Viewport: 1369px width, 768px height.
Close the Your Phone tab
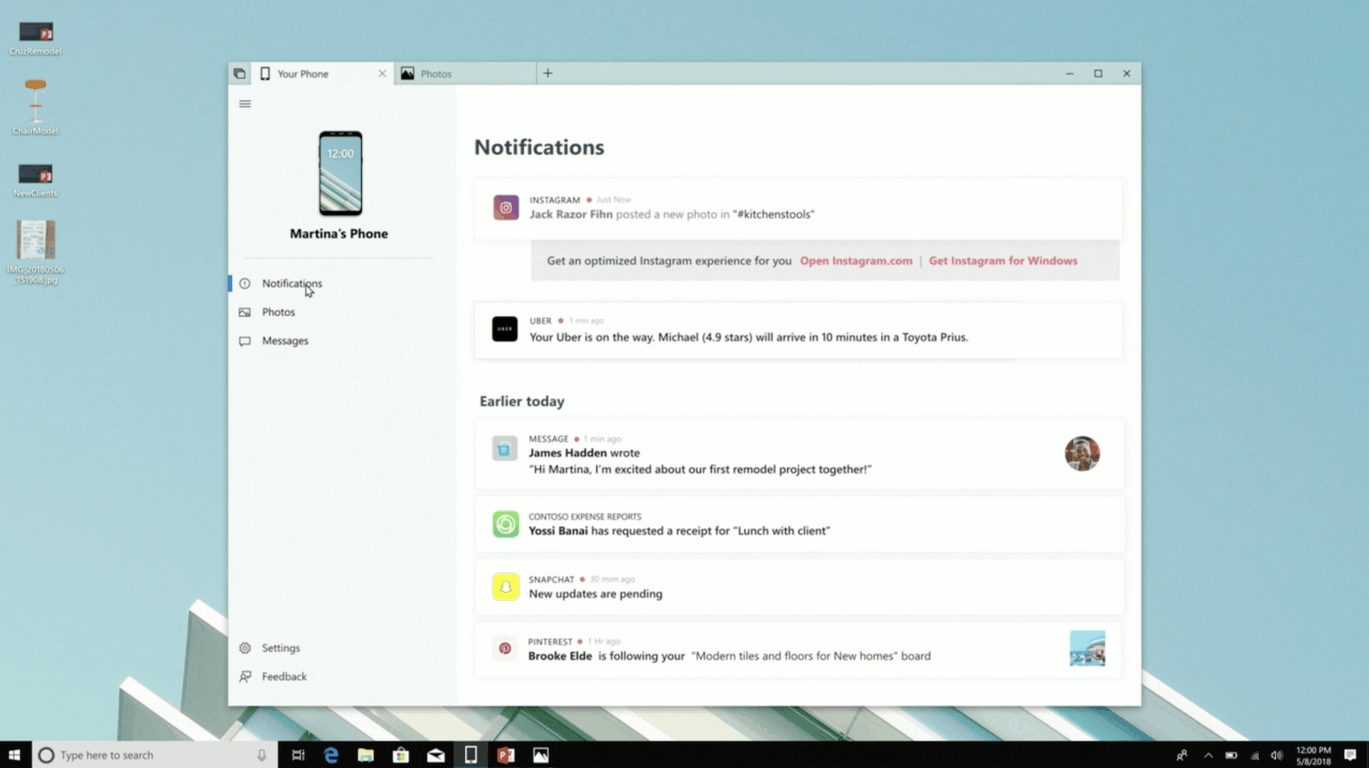pyautogui.click(x=382, y=74)
